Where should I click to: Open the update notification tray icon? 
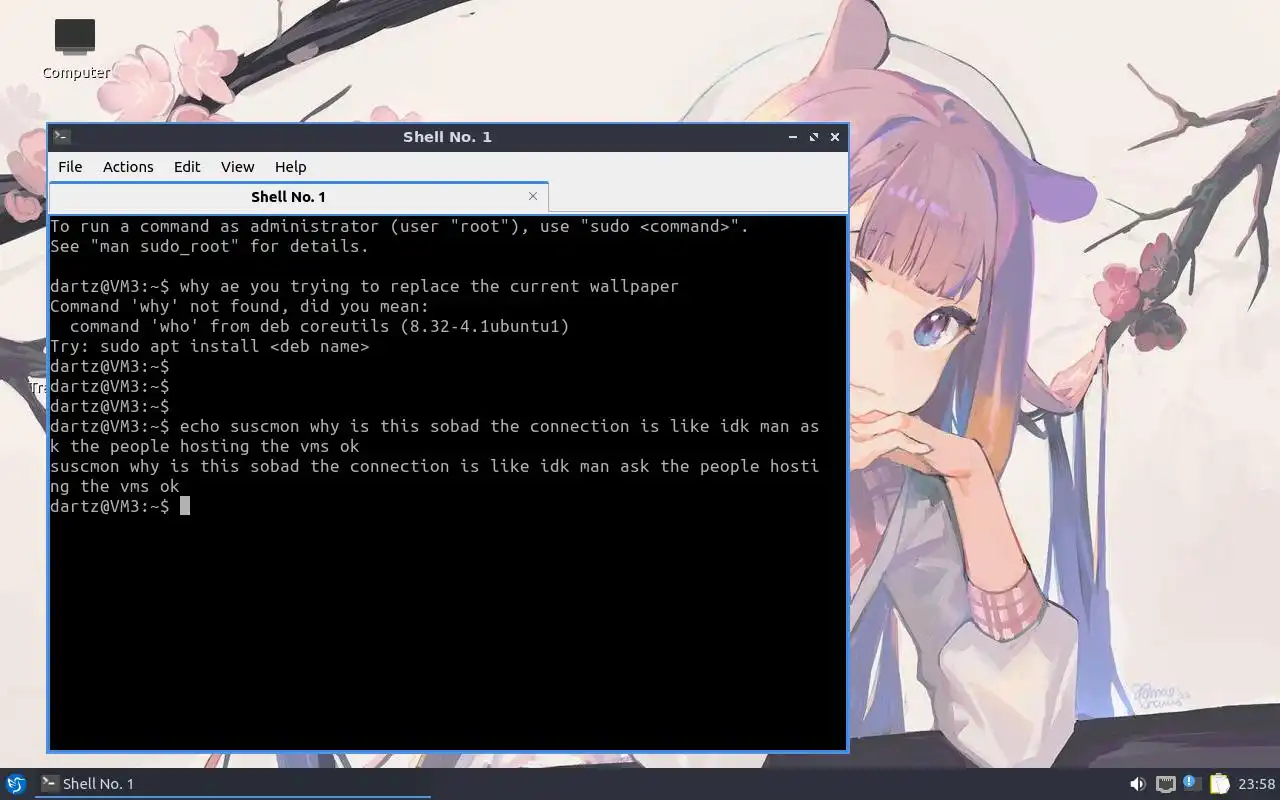1191,783
